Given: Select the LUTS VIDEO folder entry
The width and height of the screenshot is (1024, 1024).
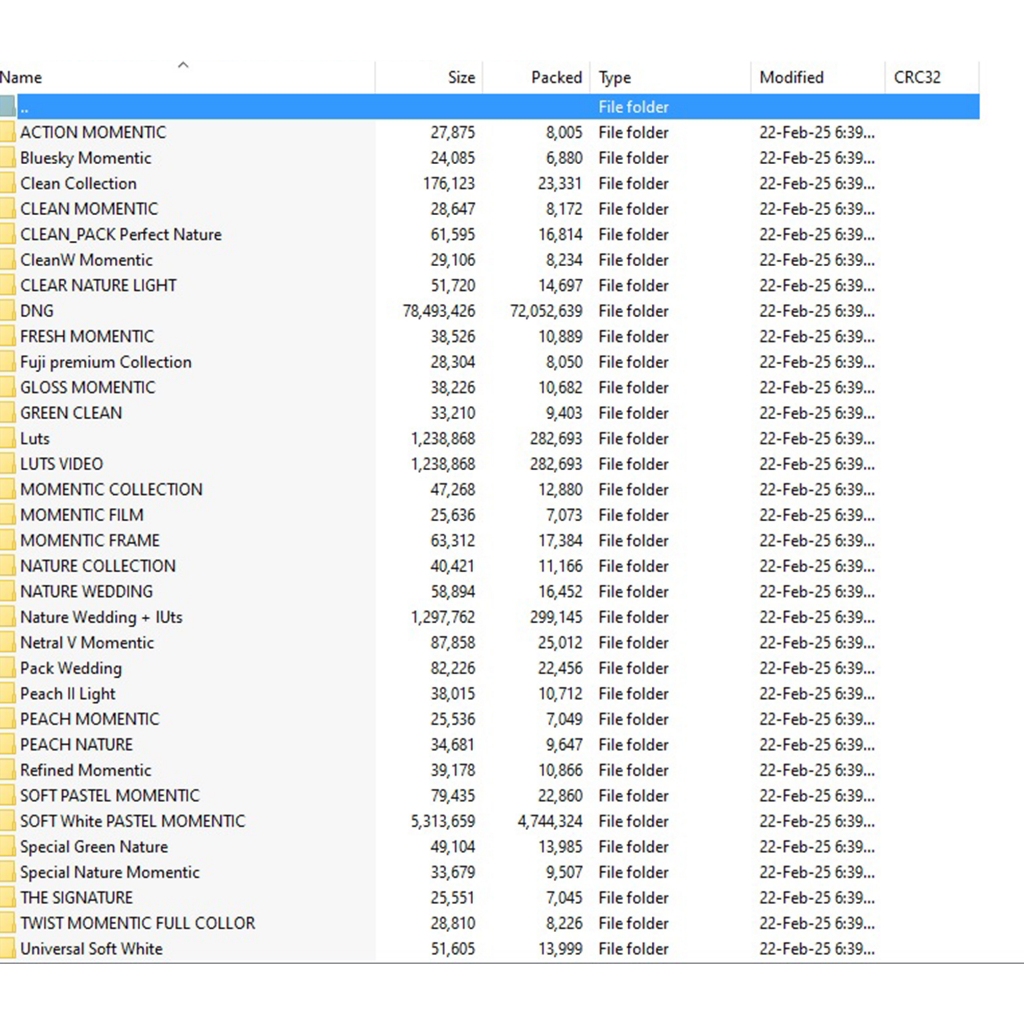Looking at the screenshot, I should (x=61, y=464).
